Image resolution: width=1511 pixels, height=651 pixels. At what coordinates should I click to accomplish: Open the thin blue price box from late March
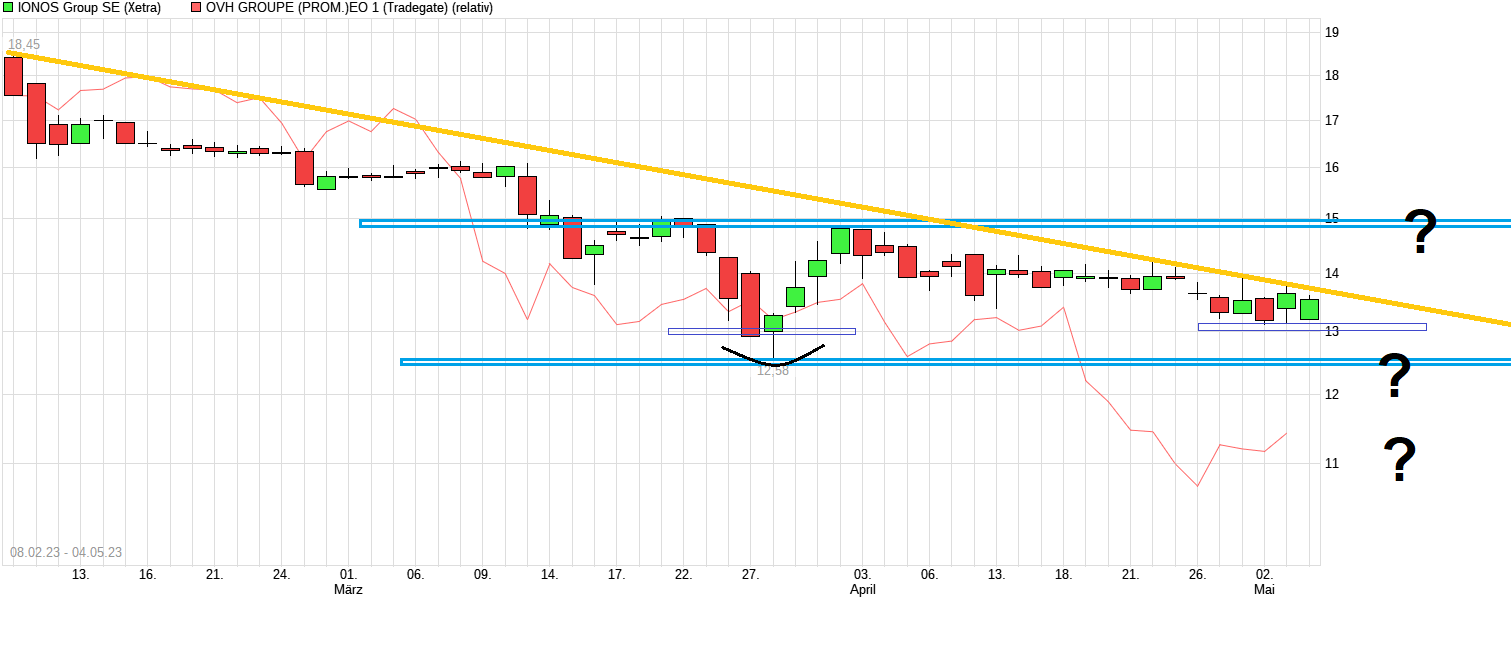(x=760, y=330)
